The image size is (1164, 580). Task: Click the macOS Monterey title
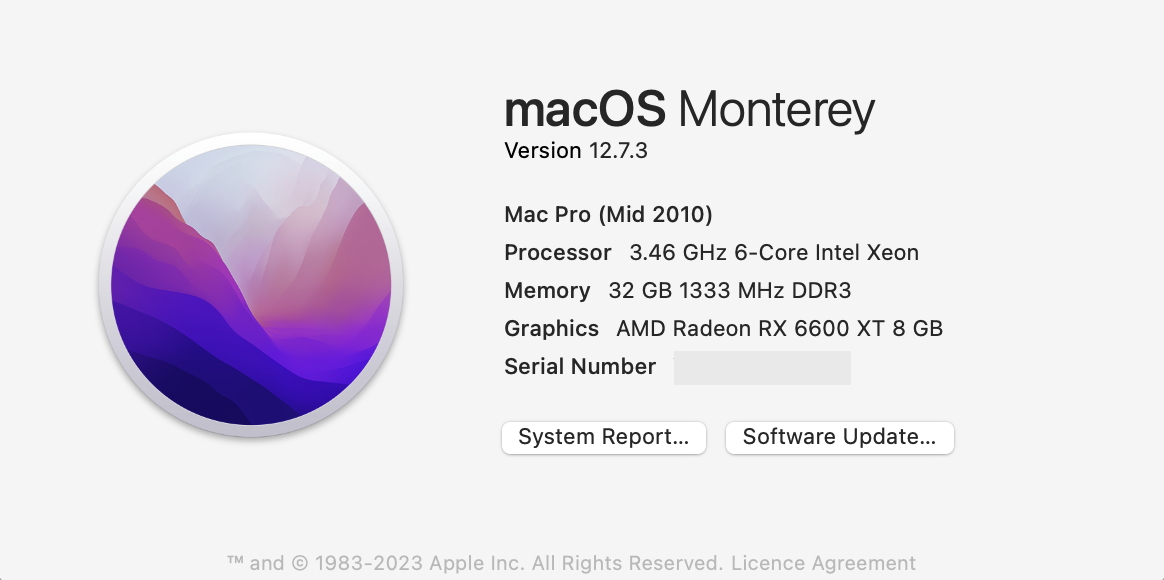[x=688, y=109]
